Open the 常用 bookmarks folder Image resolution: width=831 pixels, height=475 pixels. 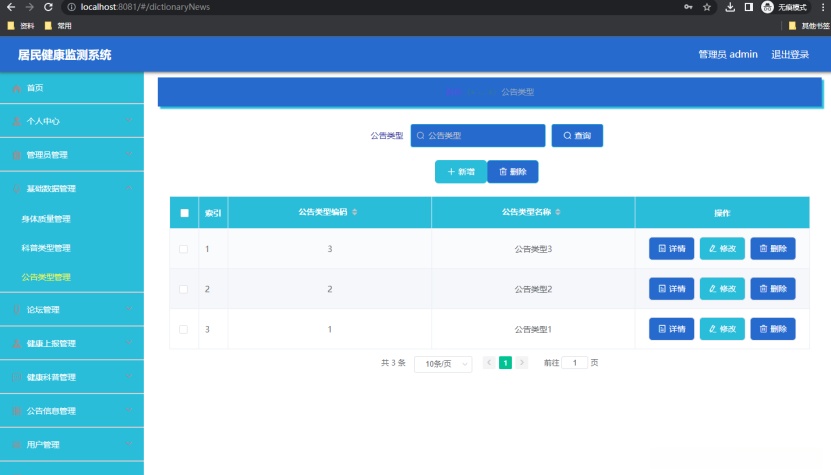pyautogui.click(x=58, y=25)
